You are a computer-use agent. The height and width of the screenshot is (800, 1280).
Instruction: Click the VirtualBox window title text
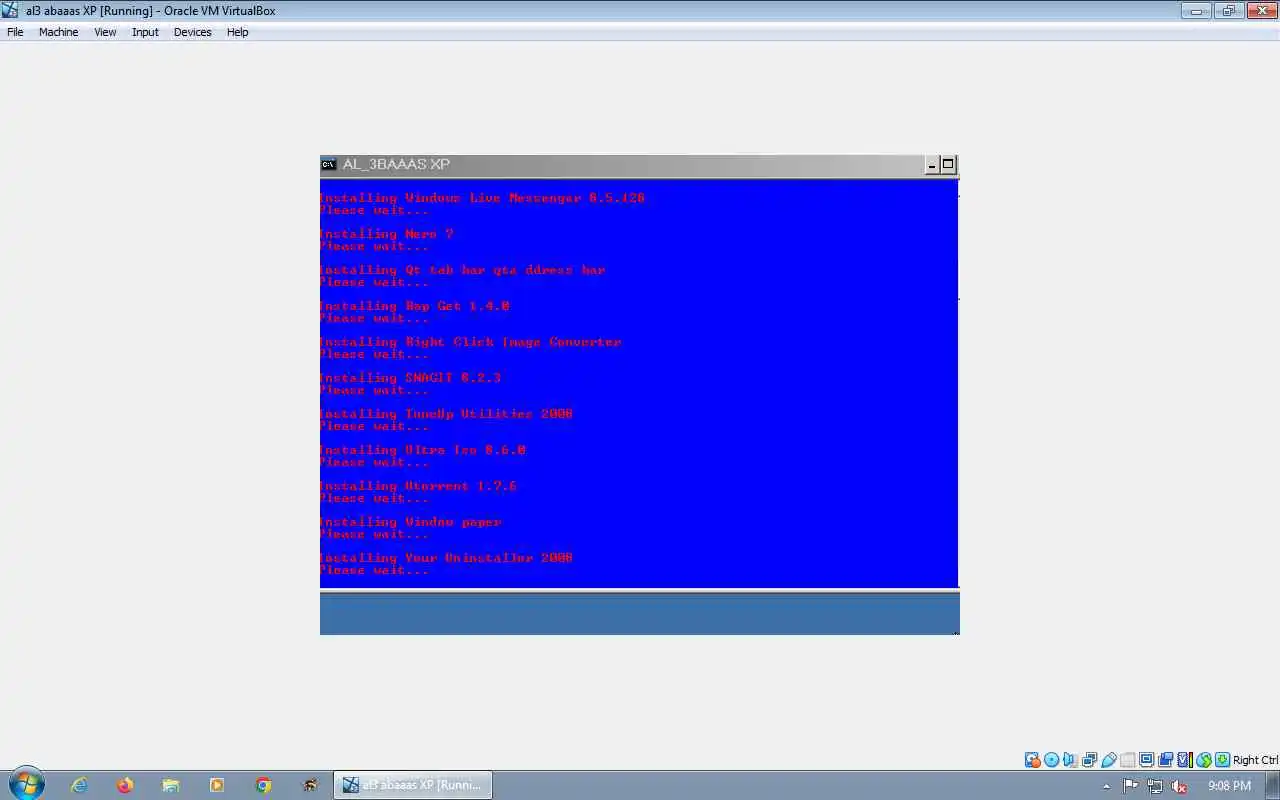point(151,11)
